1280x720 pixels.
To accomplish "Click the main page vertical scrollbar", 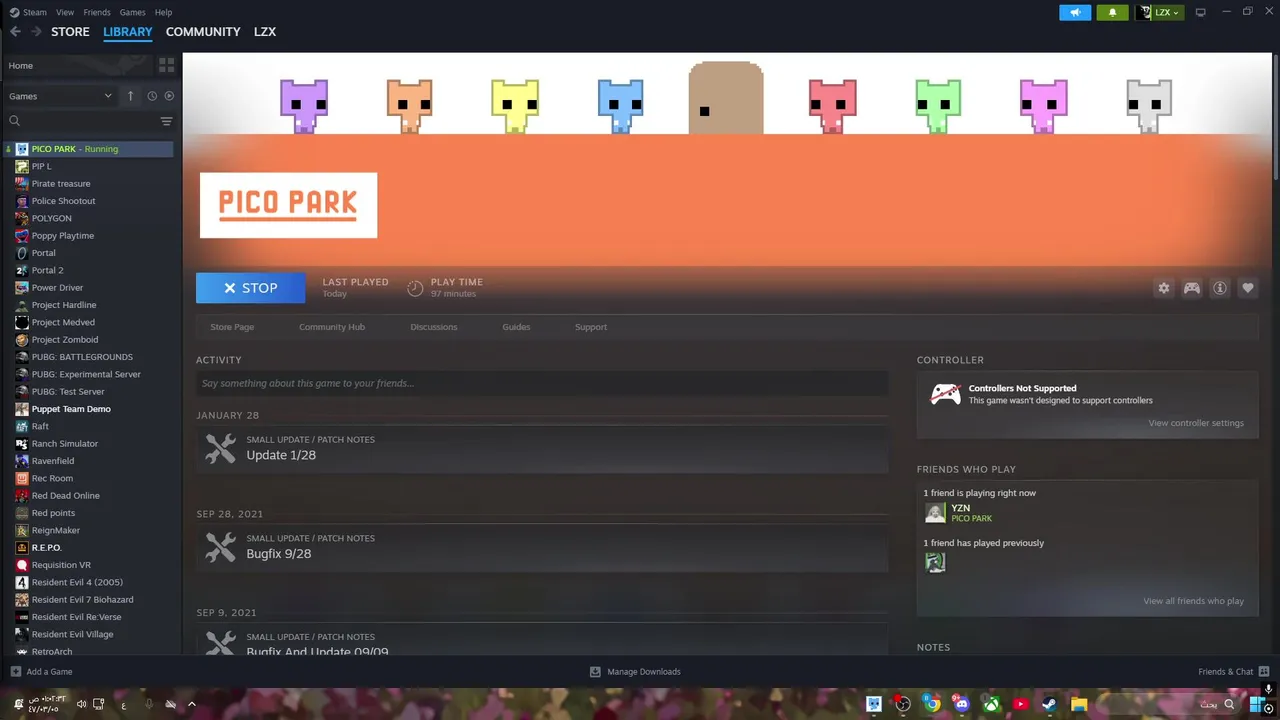I will [x=1275, y=115].
